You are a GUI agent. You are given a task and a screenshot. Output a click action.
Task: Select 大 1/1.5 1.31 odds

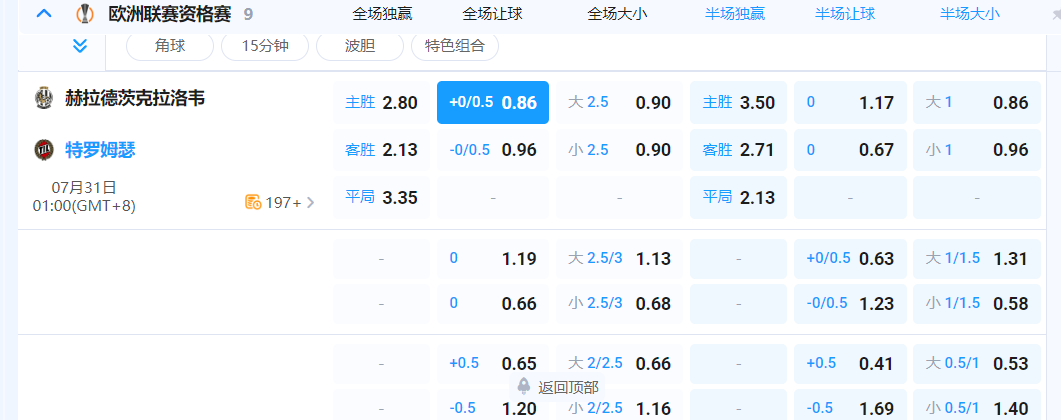(977, 258)
